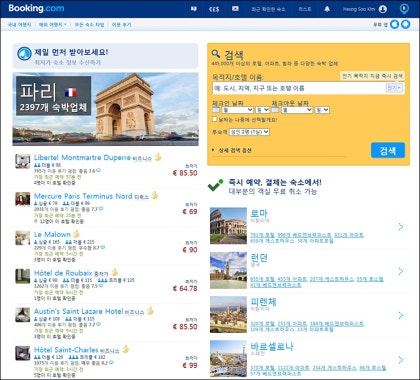Click the magnifier icon beside the 검색 heading
Viewport: 420px width, 380px height.
(x=216, y=53)
